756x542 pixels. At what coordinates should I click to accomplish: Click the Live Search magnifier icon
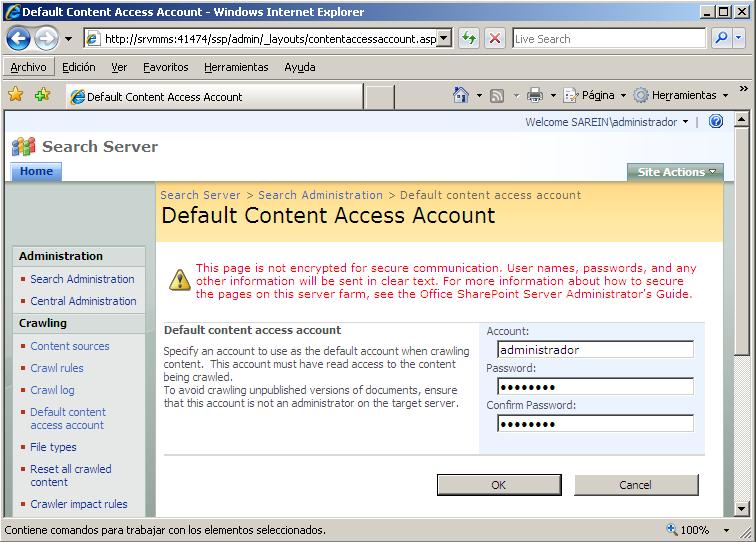click(x=721, y=39)
